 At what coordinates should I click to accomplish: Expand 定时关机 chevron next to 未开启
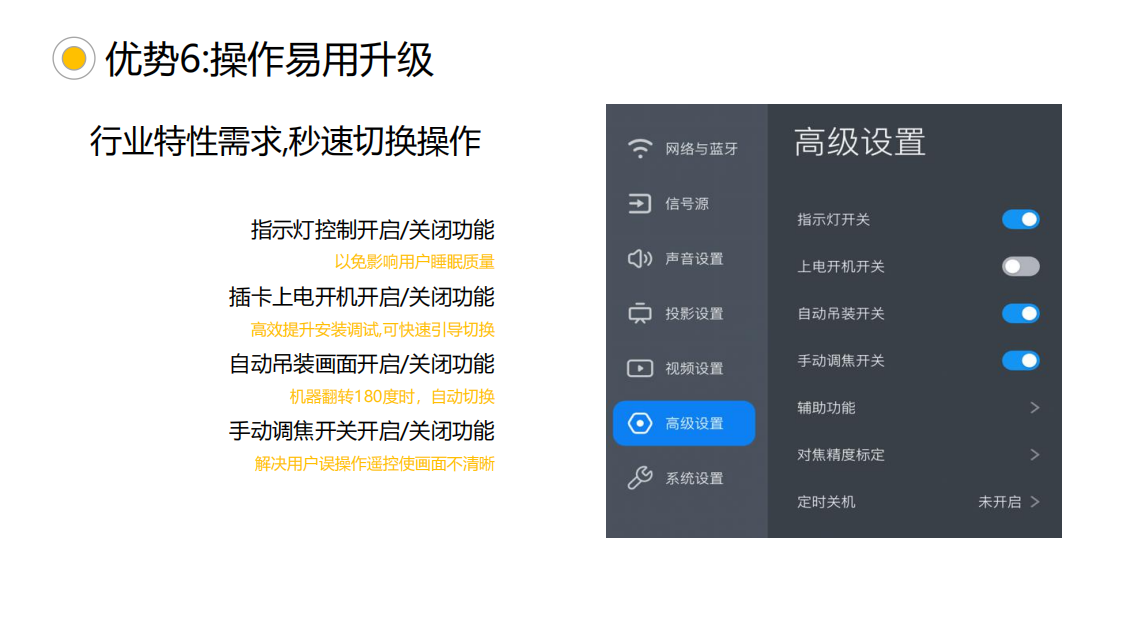pos(1035,502)
